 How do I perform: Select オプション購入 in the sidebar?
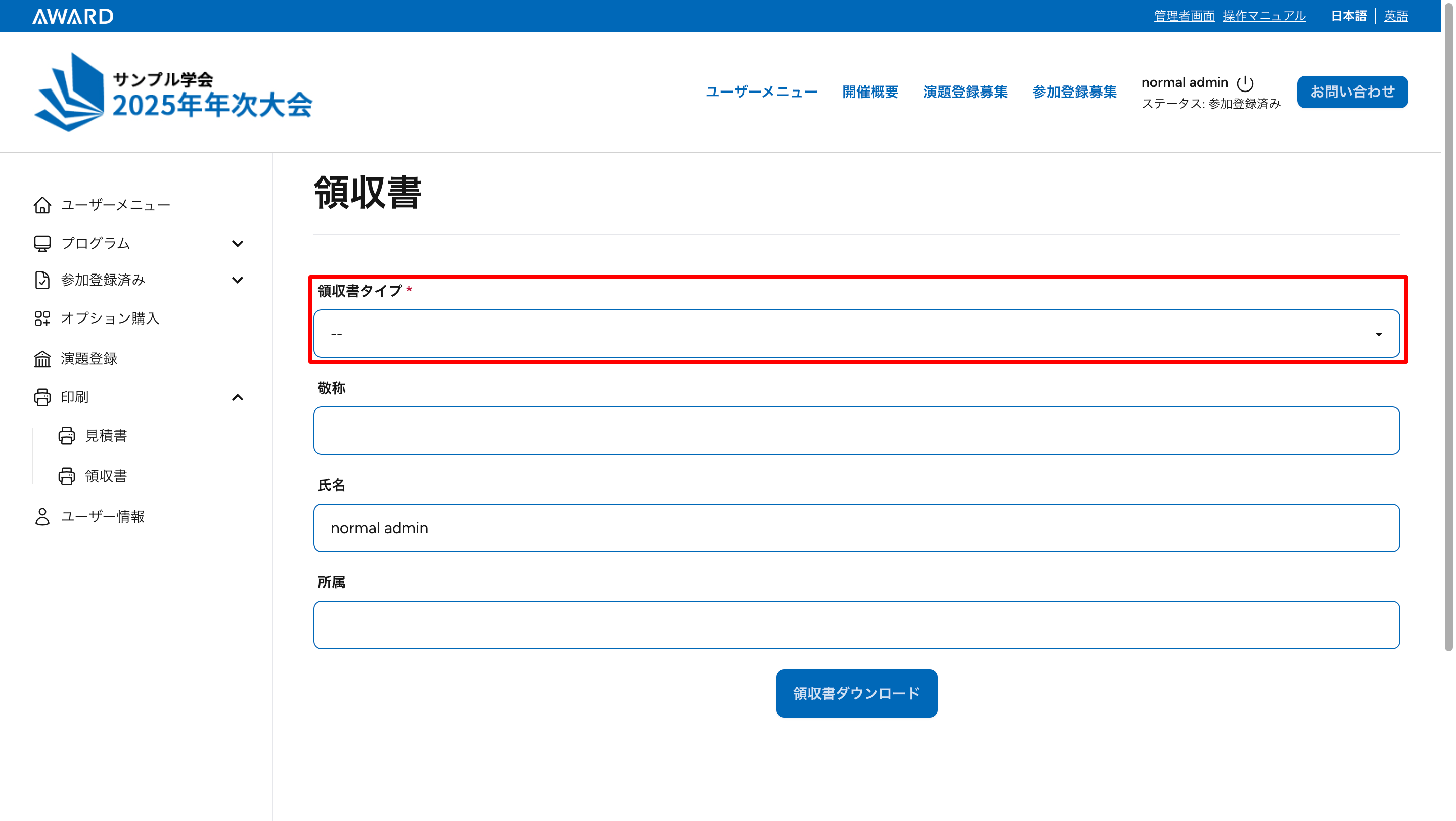(110, 318)
